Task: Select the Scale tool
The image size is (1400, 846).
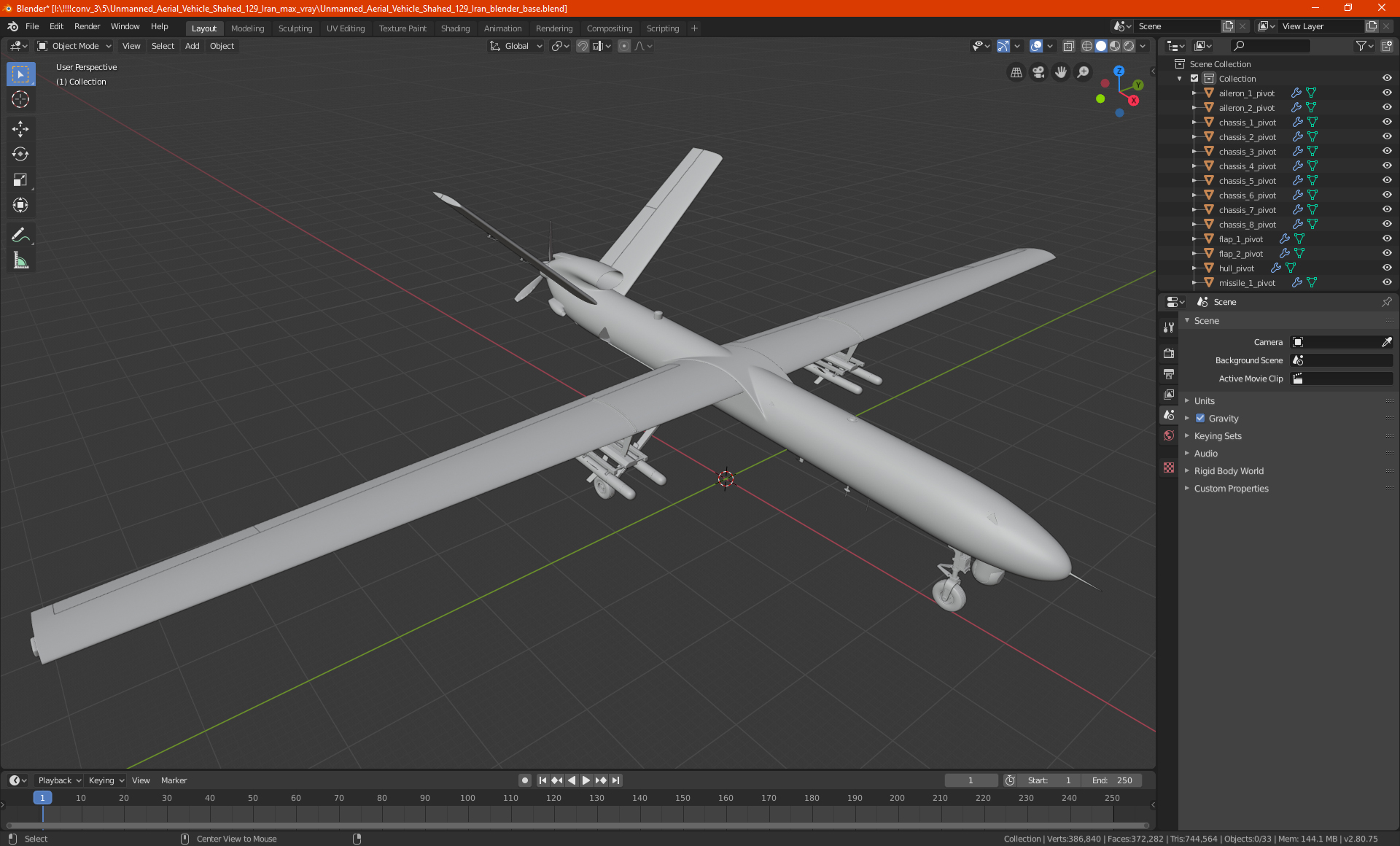Action: point(20,179)
